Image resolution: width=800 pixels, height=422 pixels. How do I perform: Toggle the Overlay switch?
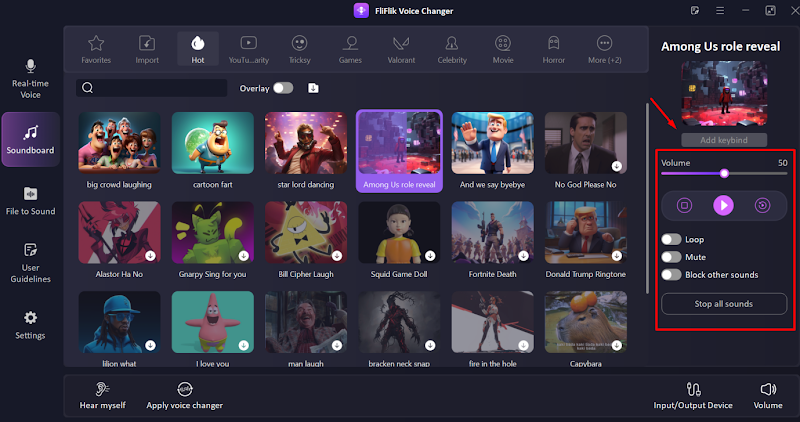(x=283, y=88)
